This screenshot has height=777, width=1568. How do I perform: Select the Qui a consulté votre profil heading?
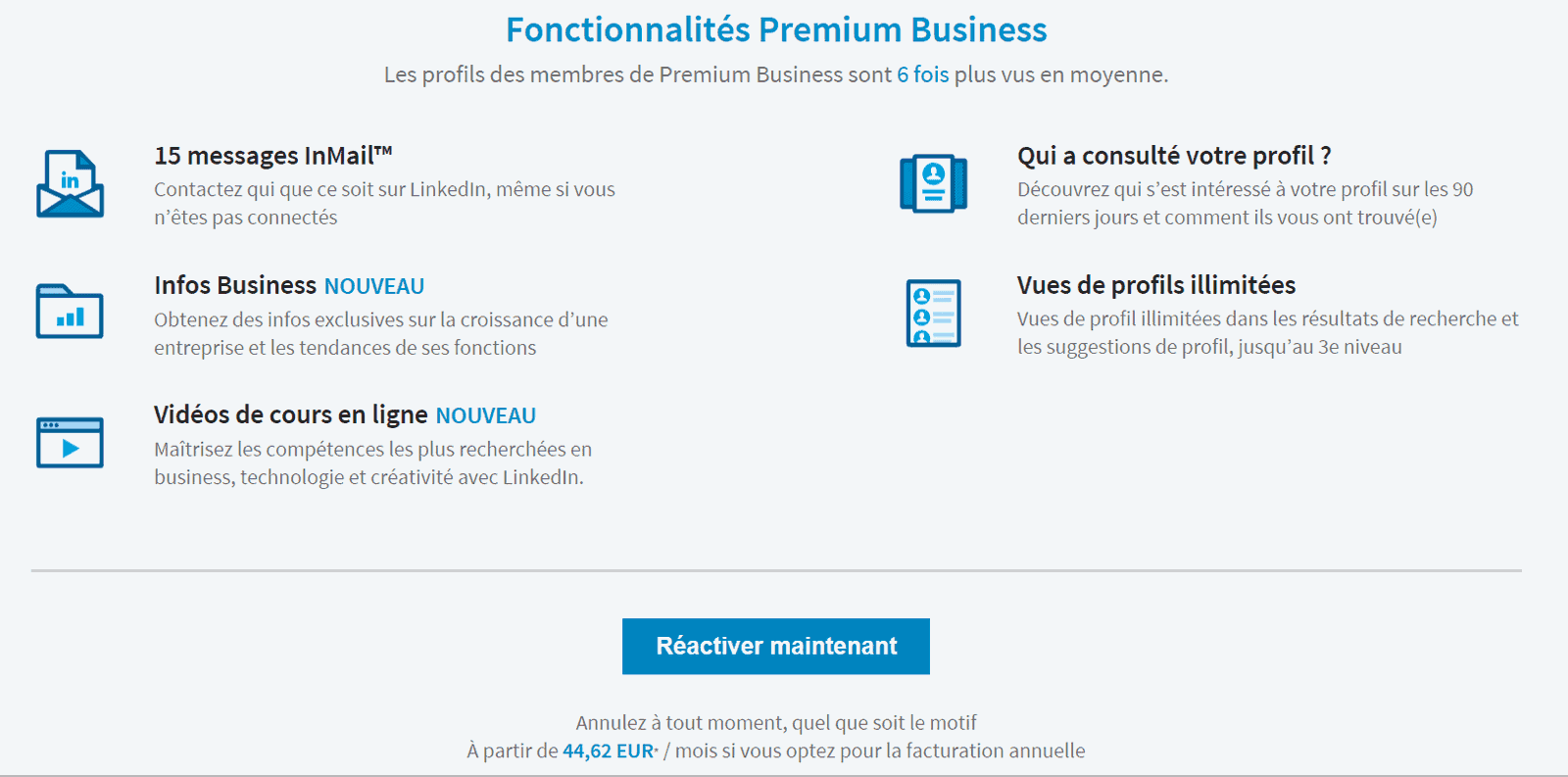tap(1174, 156)
